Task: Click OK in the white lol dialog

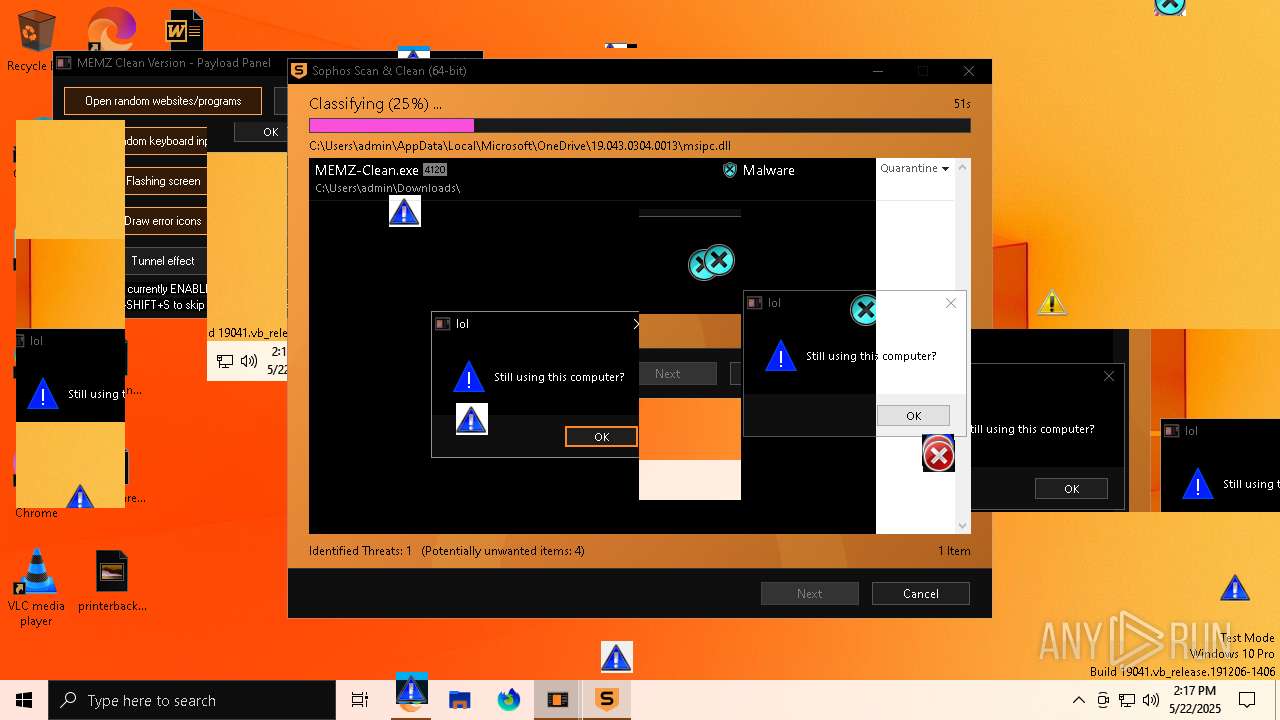Action: click(913, 415)
